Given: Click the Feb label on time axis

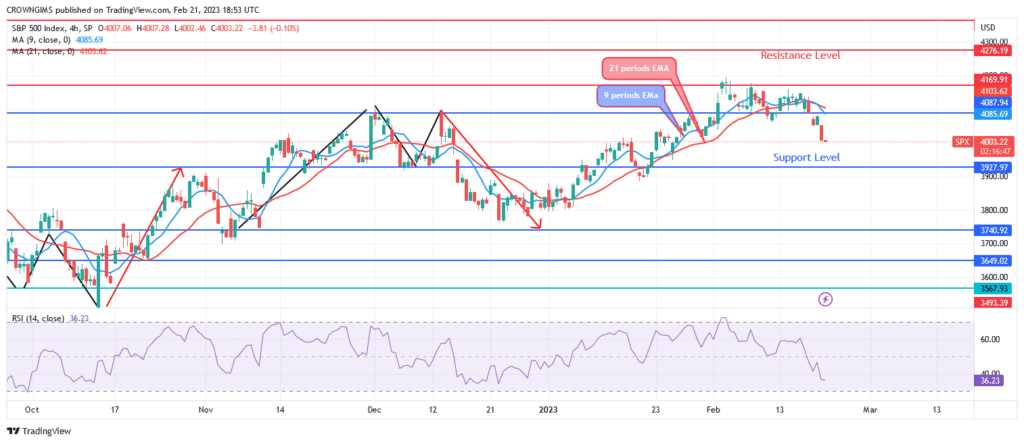Looking at the screenshot, I should tap(713, 409).
